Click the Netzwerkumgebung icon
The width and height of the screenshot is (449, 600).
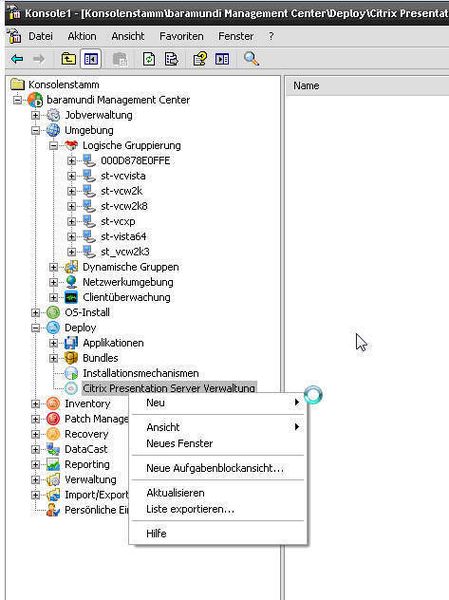[71, 282]
